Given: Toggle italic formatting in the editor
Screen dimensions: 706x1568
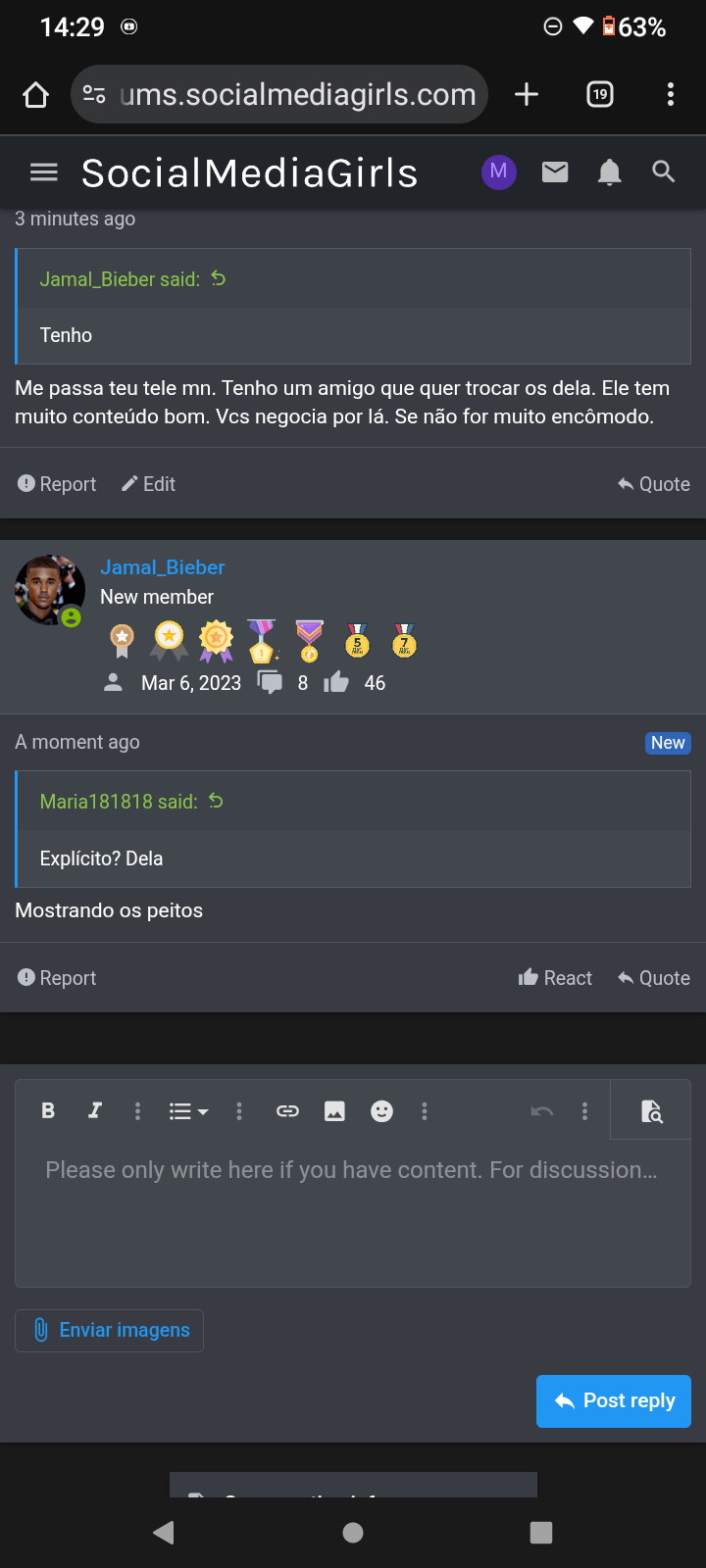Looking at the screenshot, I should (x=94, y=1110).
